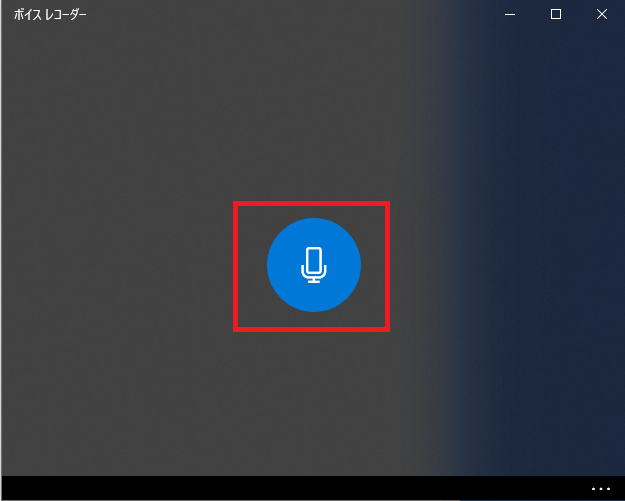Viewport: 625px width, 501px height.
Task: Focus the window by clicking its title bar
Action: click(x=279, y=14)
